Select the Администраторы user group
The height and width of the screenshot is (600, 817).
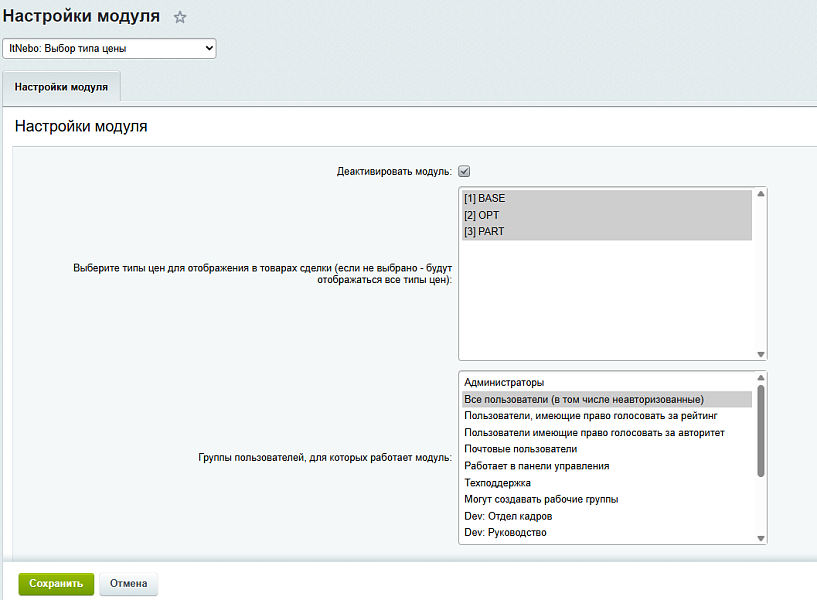pos(607,383)
